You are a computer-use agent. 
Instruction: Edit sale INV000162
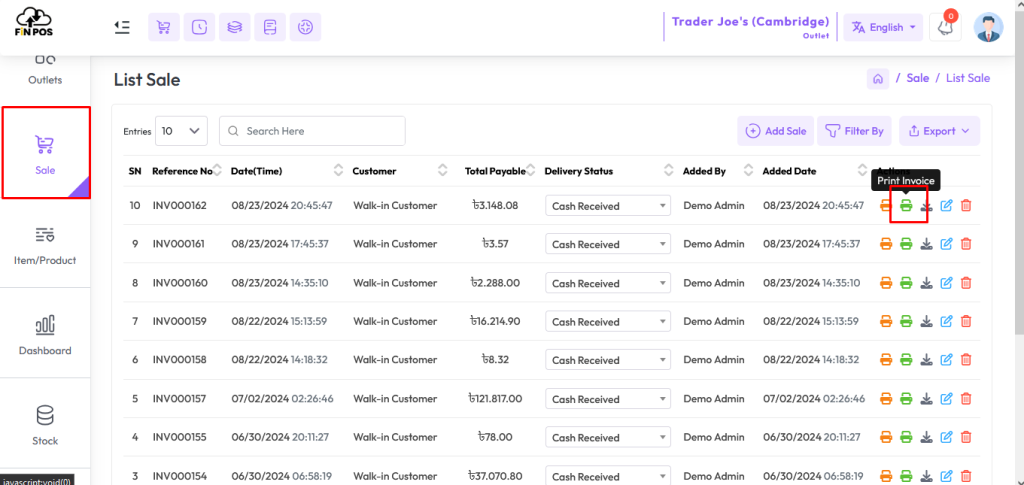click(946, 206)
